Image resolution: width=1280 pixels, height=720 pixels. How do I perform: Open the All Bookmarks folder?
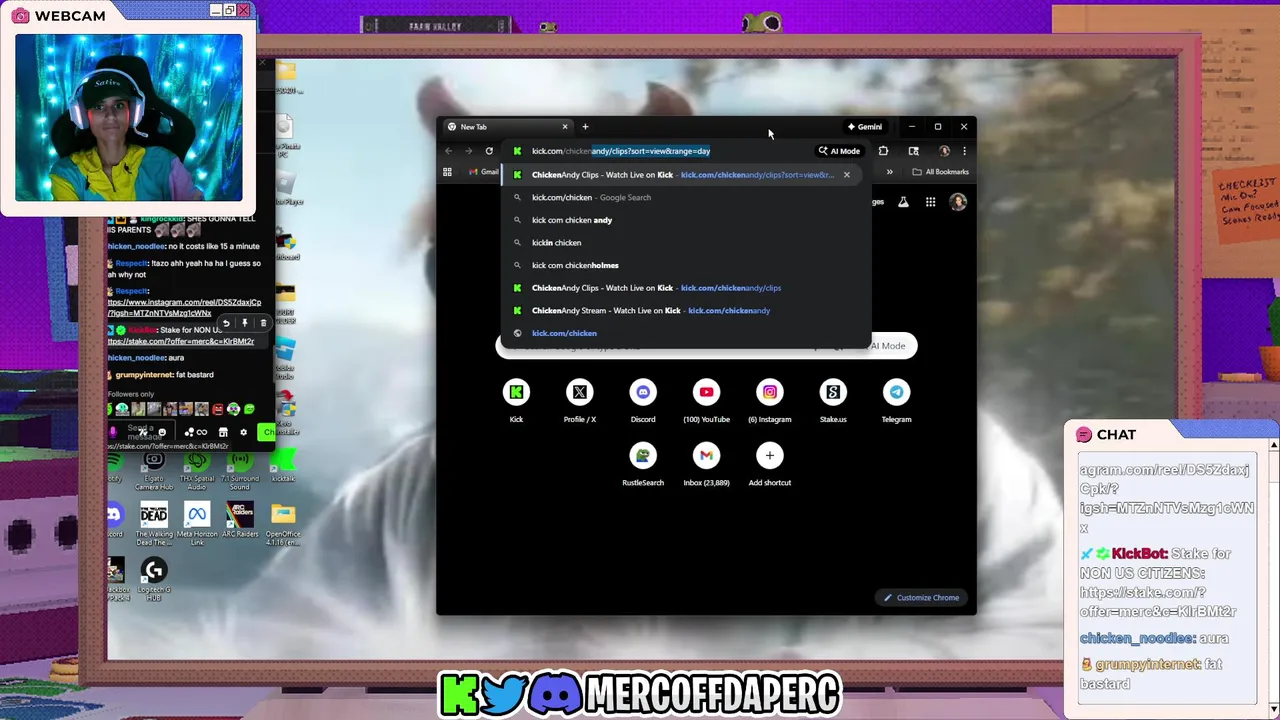[x=940, y=172]
